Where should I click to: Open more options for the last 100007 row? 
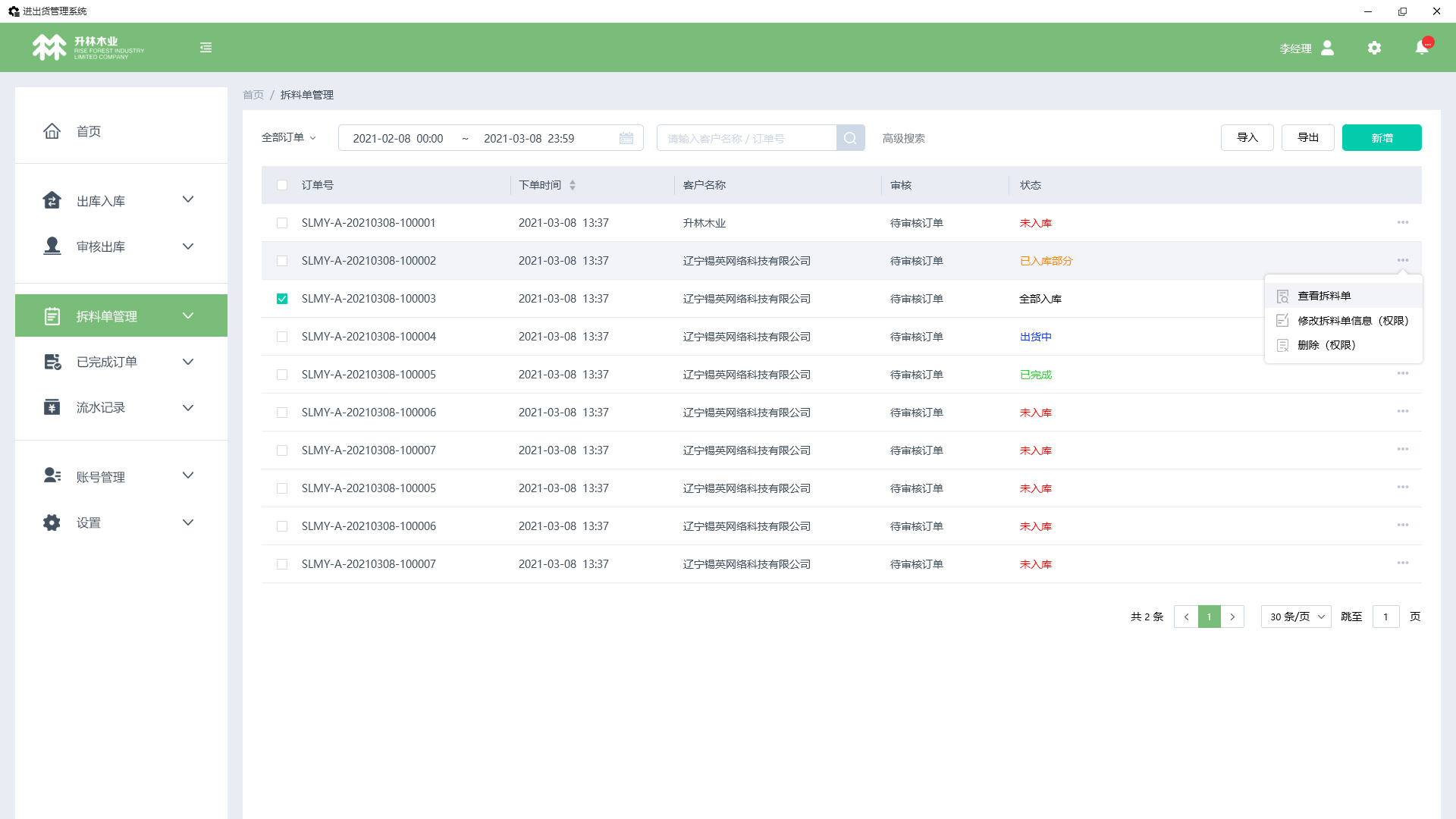click(1403, 563)
